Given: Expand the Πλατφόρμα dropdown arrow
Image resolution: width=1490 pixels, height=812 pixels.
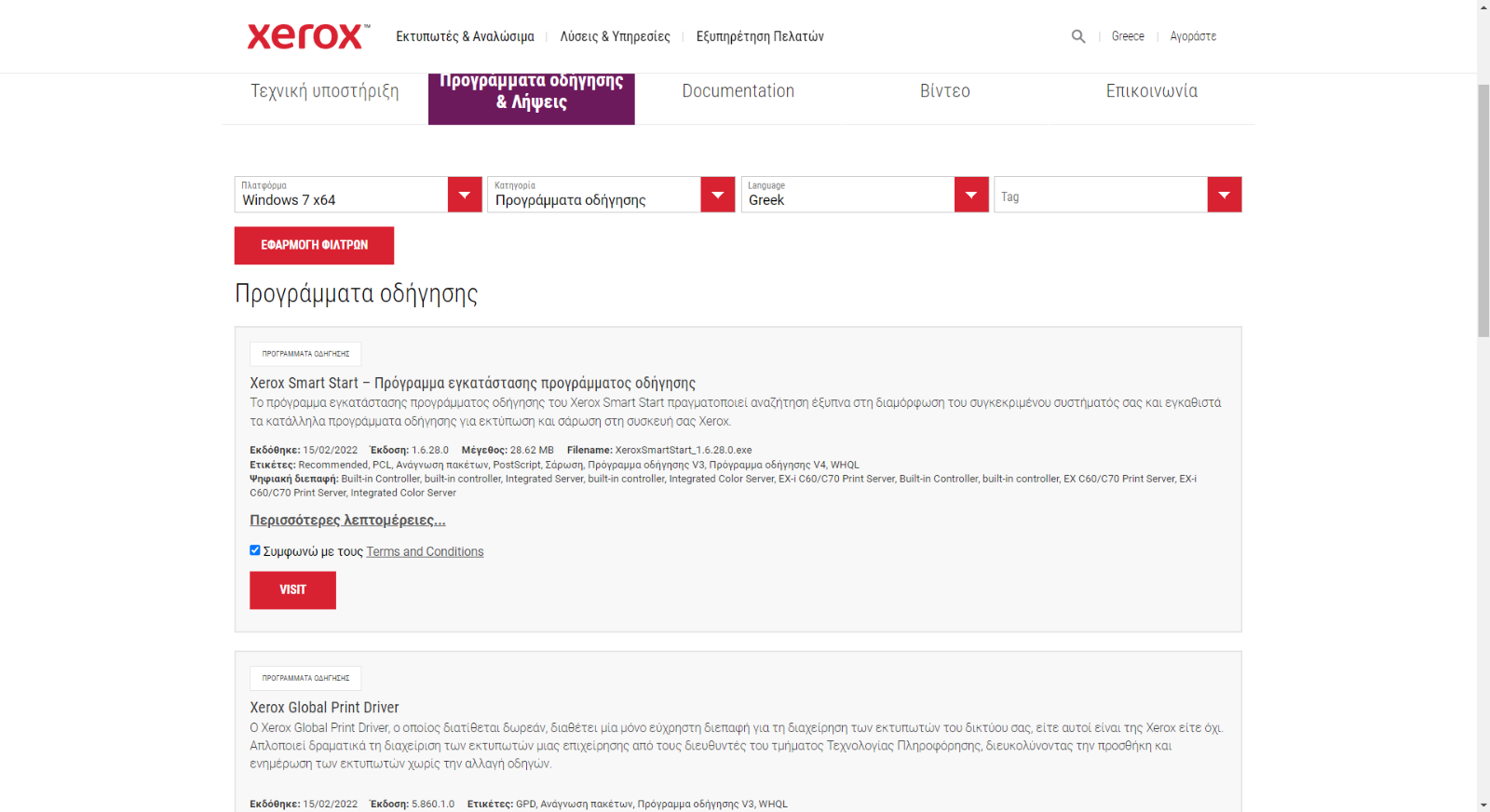Looking at the screenshot, I should pos(465,195).
